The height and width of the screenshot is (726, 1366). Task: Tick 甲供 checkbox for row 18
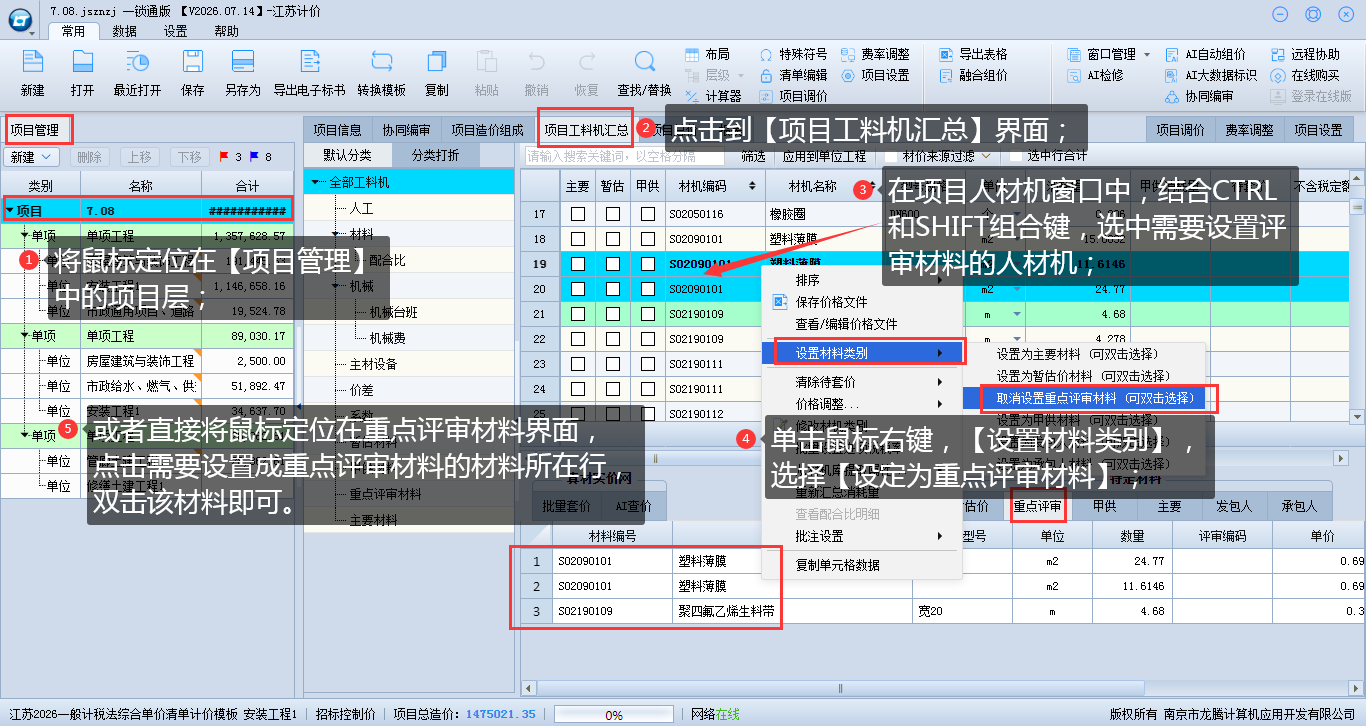tap(648, 239)
